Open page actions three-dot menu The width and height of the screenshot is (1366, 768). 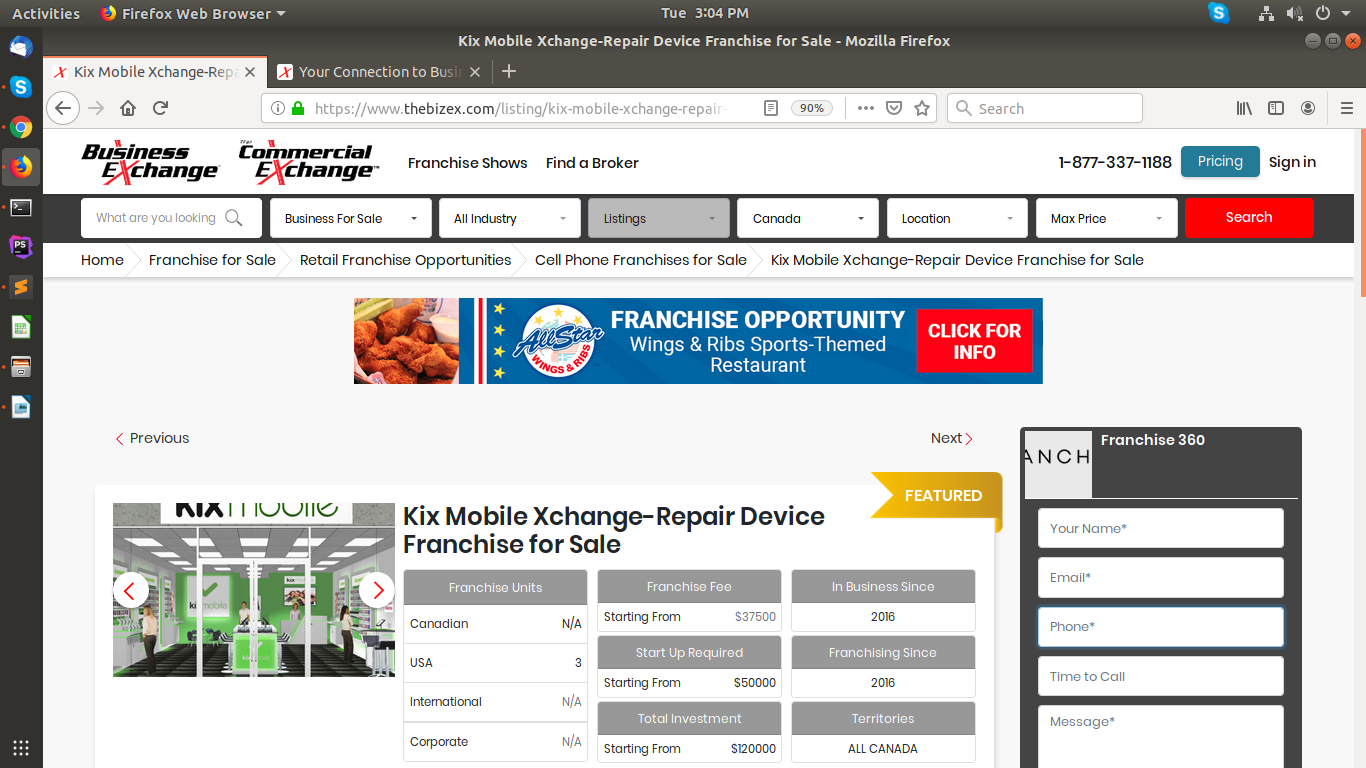(x=866, y=108)
